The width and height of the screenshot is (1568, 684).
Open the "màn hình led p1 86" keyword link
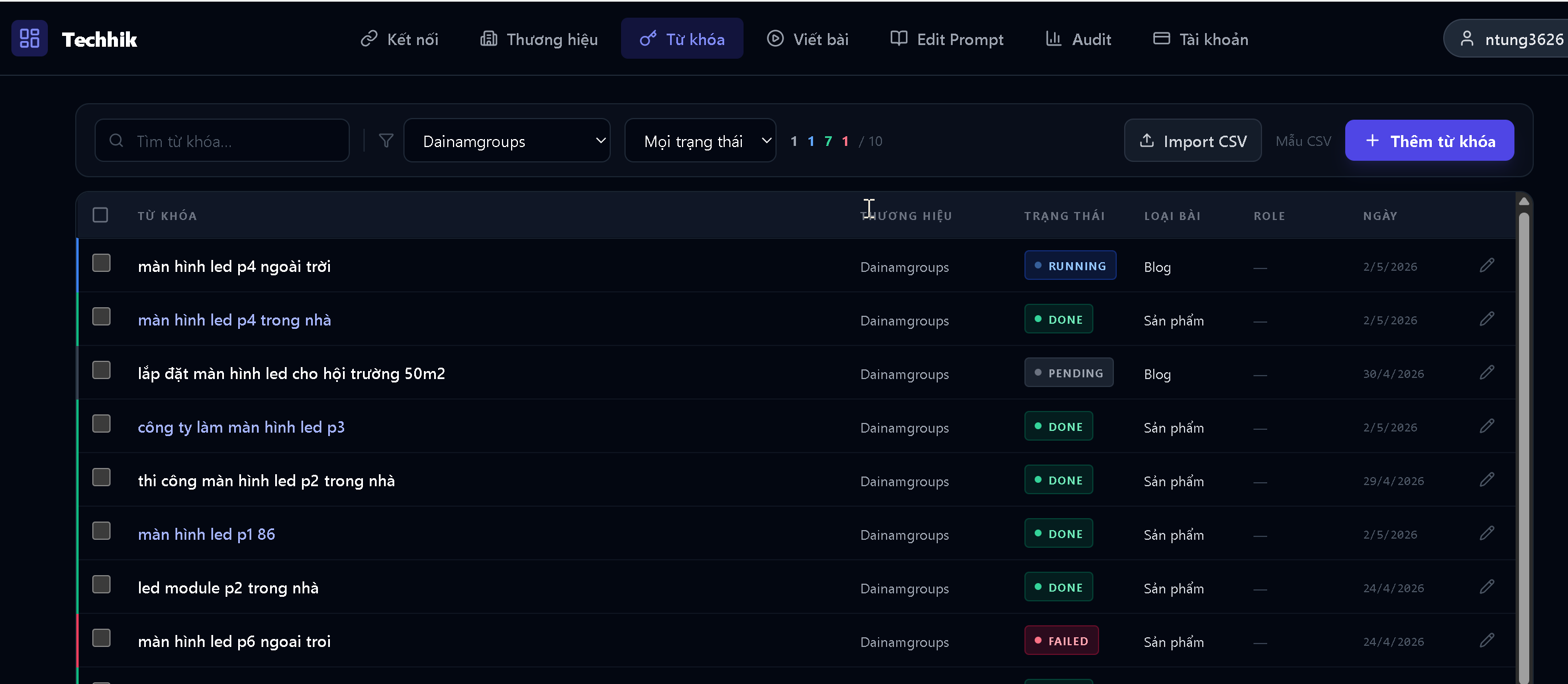click(x=206, y=534)
